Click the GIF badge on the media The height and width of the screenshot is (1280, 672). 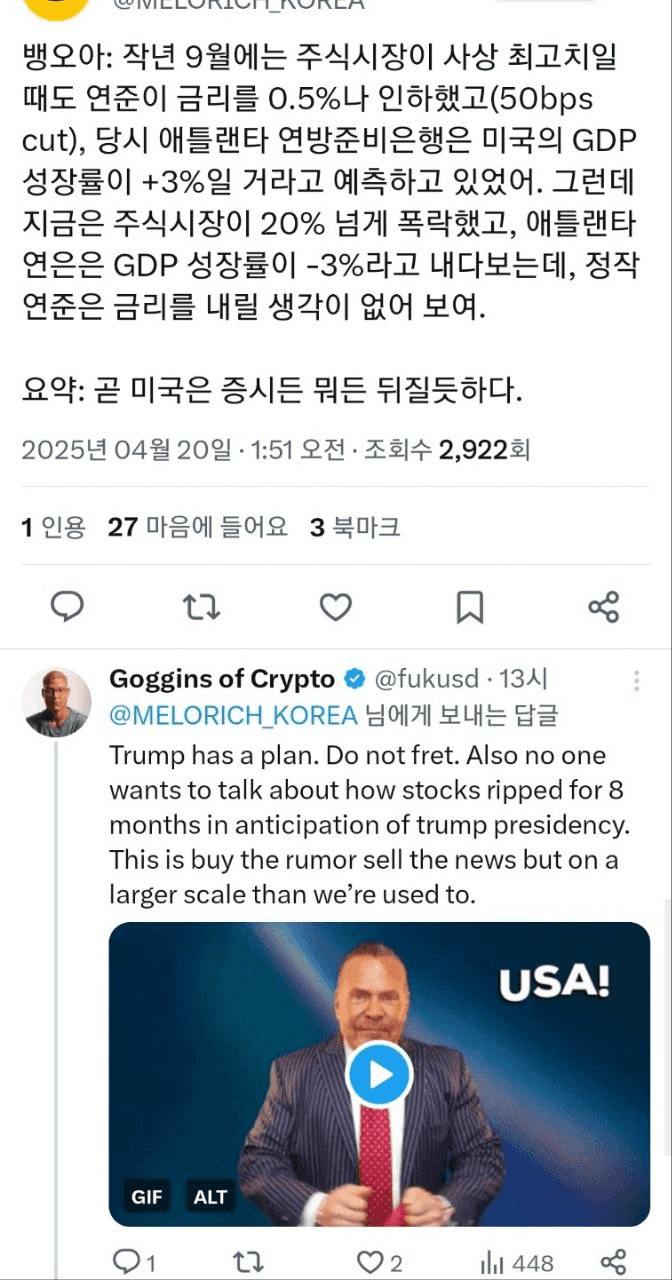pos(146,1196)
